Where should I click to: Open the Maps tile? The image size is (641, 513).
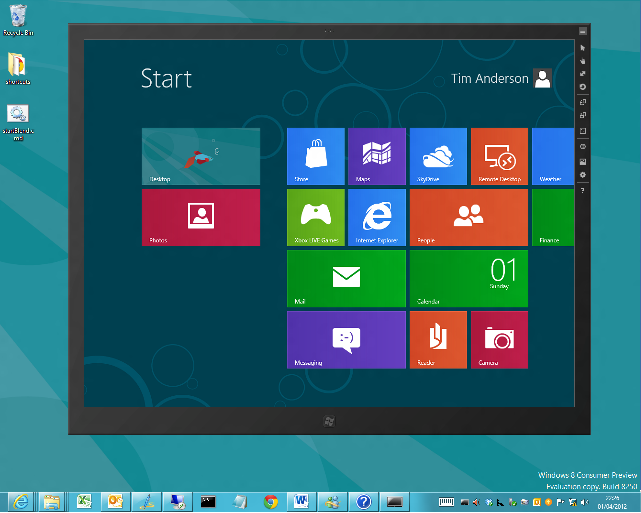click(x=377, y=156)
